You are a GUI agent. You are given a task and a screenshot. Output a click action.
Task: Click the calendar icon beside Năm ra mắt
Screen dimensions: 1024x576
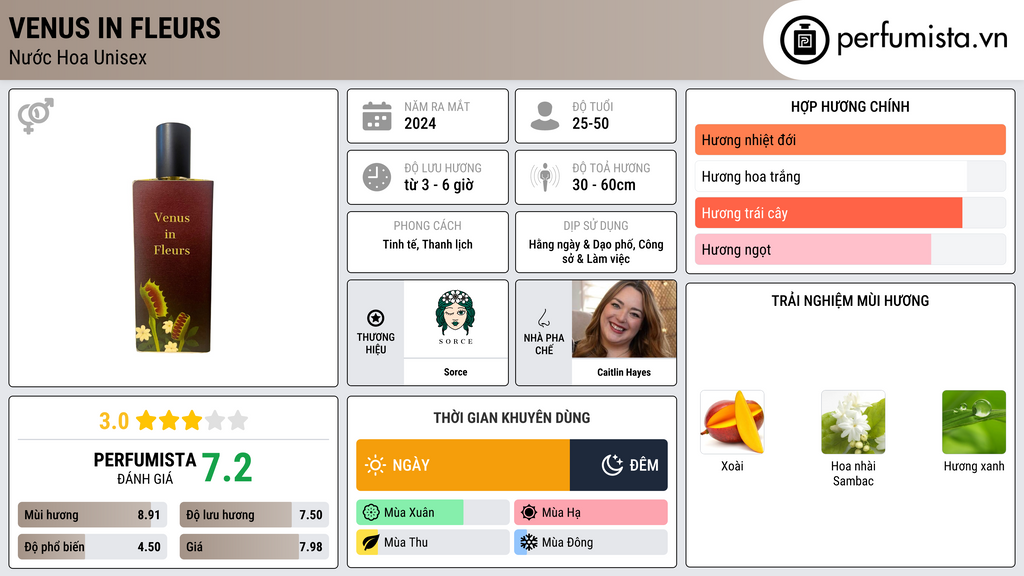coord(377,116)
